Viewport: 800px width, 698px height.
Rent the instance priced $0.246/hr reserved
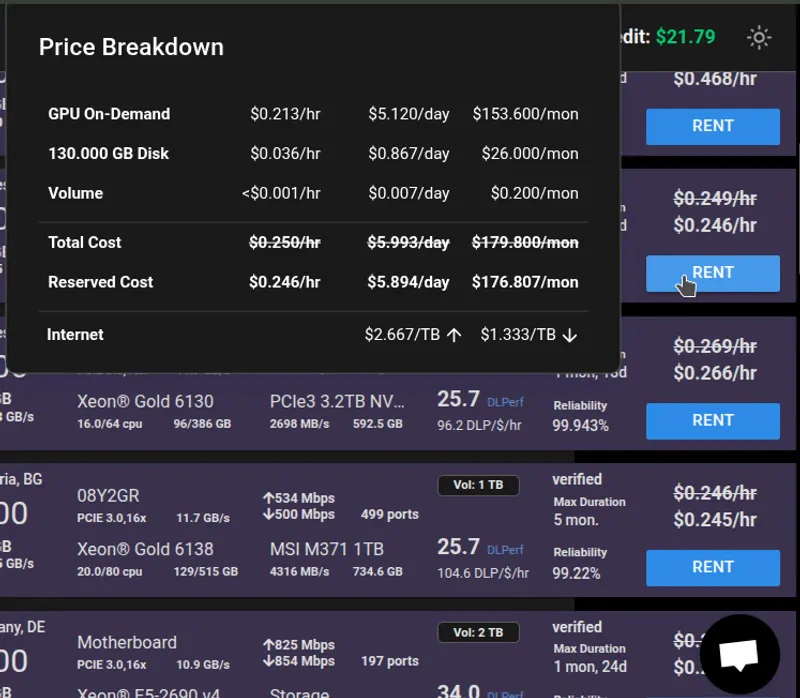(x=713, y=273)
